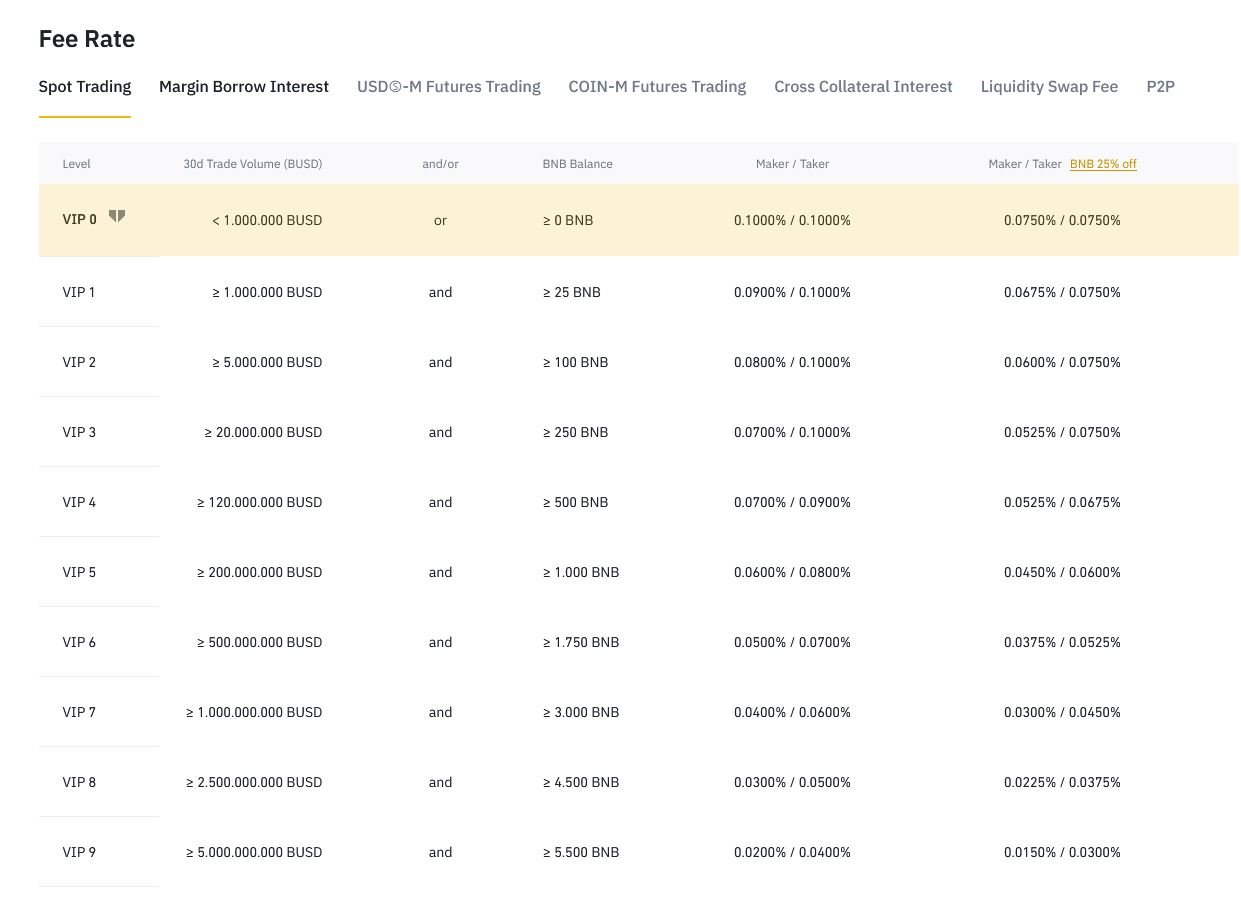Click the VIP 5 level cell
This screenshot has height=910, width=1241.
point(79,572)
